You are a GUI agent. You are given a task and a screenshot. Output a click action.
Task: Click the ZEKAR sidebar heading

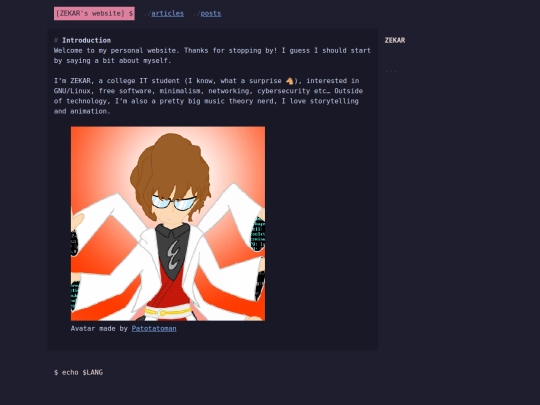coord(395,40)
